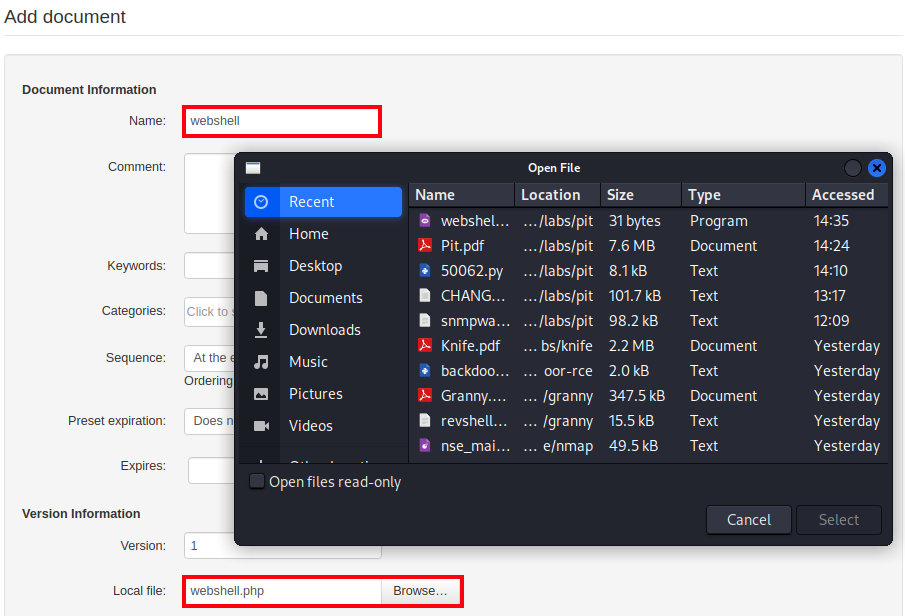Click the 49.5 kB size cell
Image resolution: width=905 pixels, height=616 pixels.
point(633,446)
